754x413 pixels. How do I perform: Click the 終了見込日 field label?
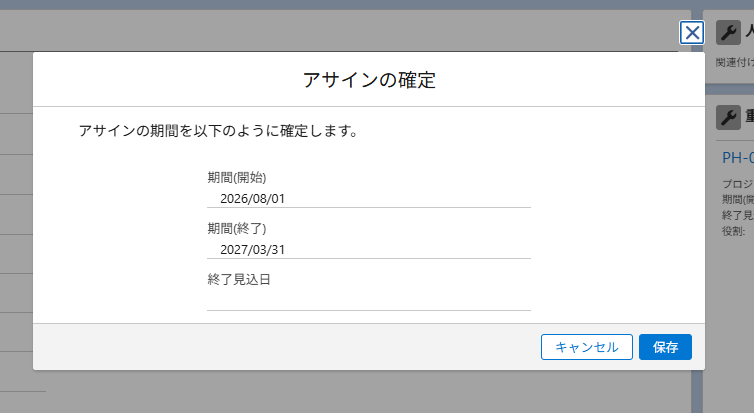[x=239, y=279]
